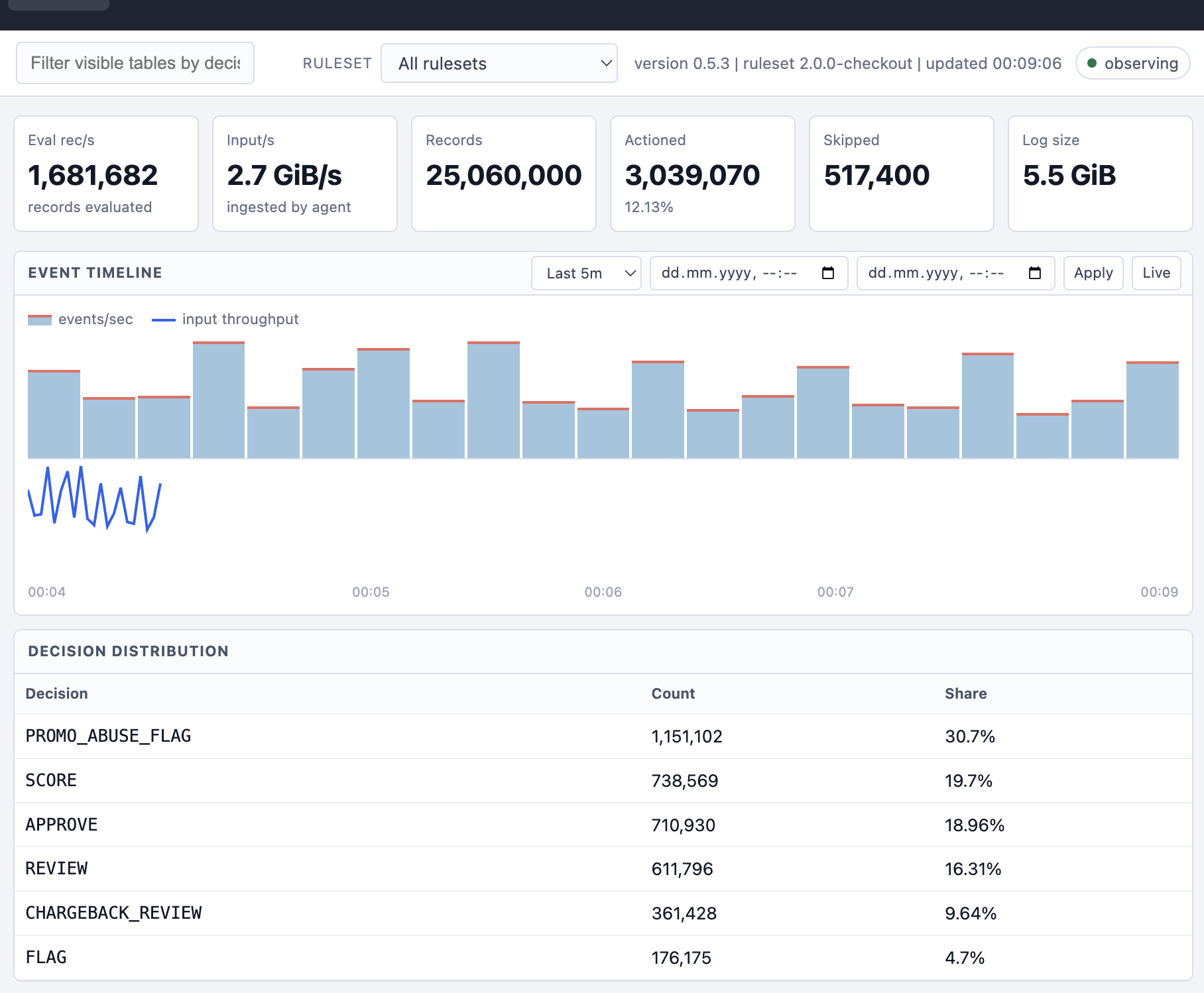1204x993 pixels.
Task: Click the 19.7% share value
Action: tap(969, 781)
